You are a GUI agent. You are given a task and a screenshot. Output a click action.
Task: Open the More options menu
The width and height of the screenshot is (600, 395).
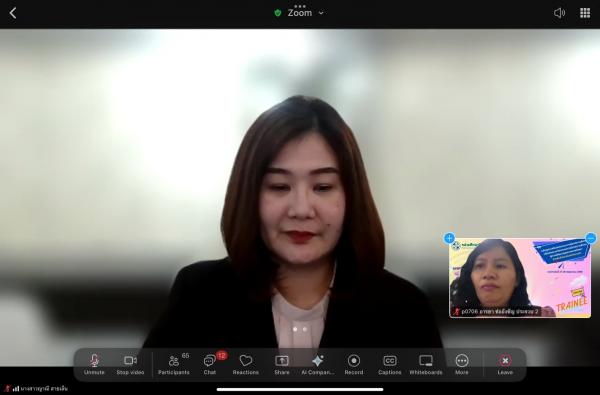pyautogui.click(x=462, y=364)
